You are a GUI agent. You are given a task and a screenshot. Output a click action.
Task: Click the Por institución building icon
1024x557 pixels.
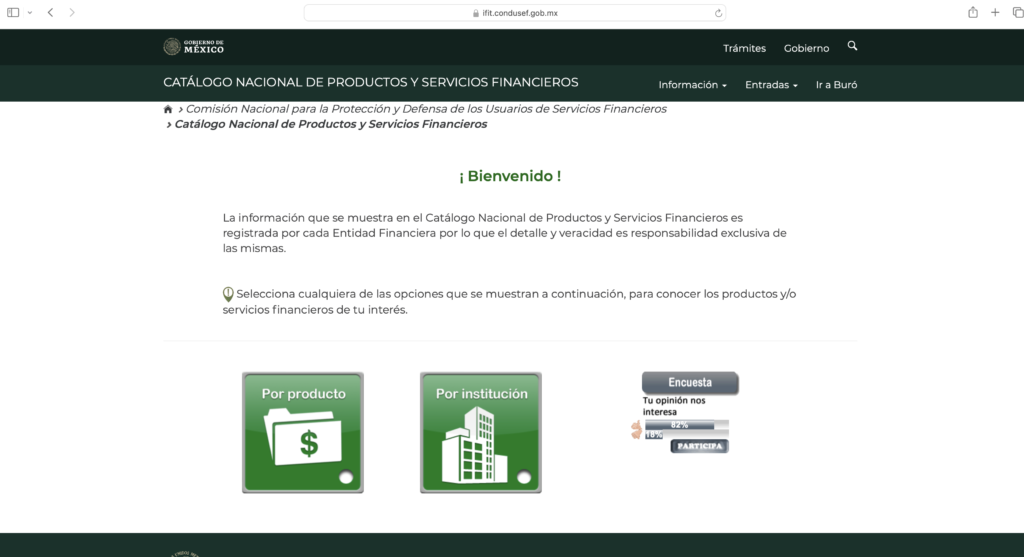tap(480, 432)
